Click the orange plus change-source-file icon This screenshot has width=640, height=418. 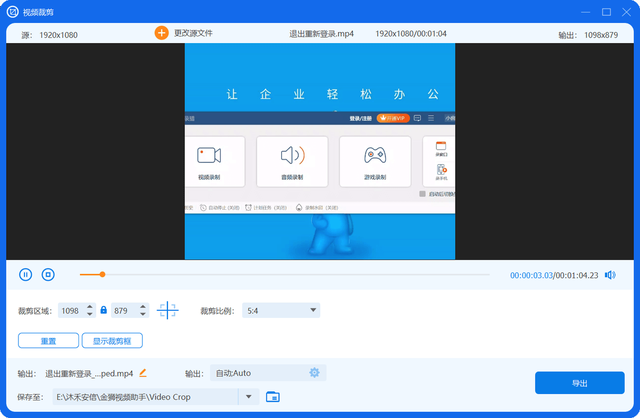tap(161, 33)
